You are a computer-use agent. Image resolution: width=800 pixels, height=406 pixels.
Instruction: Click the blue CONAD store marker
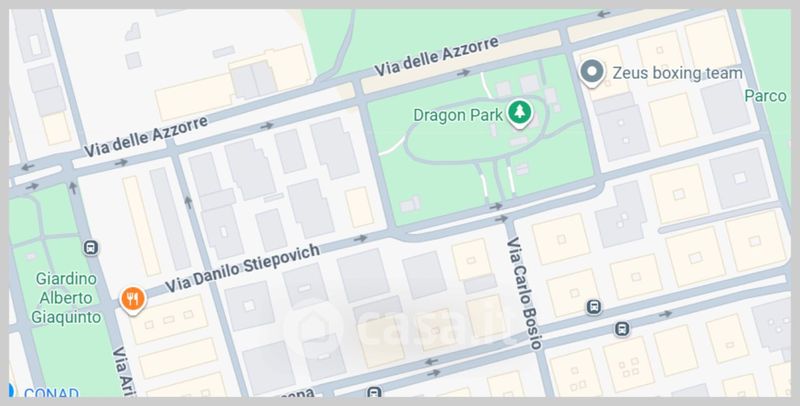pos(10,390)
